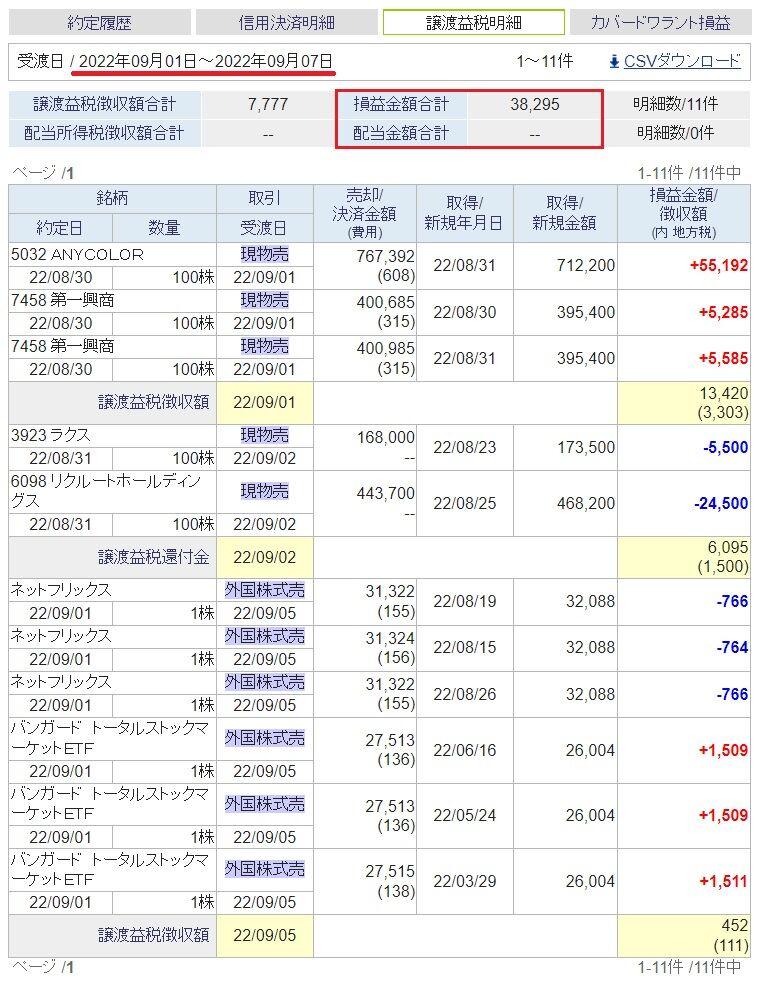Click the 配当金額合計 label

point(401,133)
